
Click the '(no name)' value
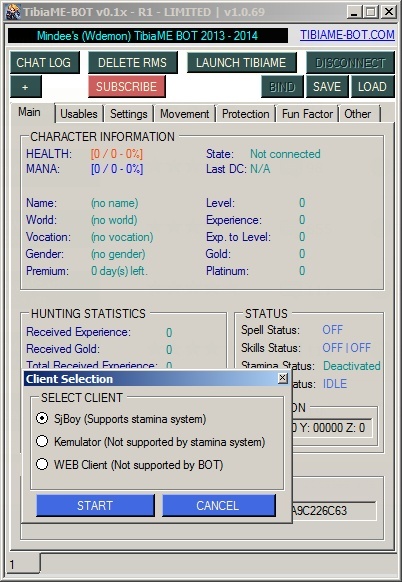pyautogui.click(x=115, y=203)
